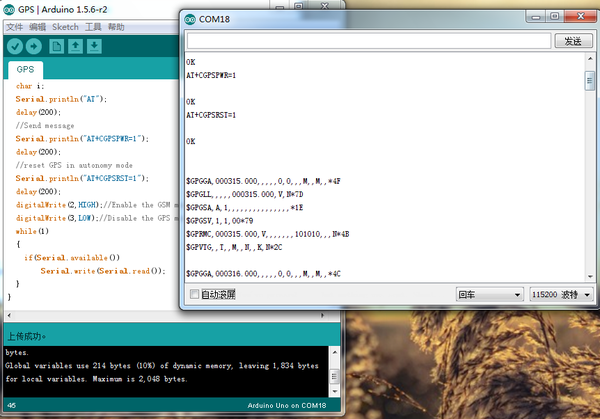This screenshot has height=419, width=600.
Task: Open the Sketch menu
Action: point(65,27)
